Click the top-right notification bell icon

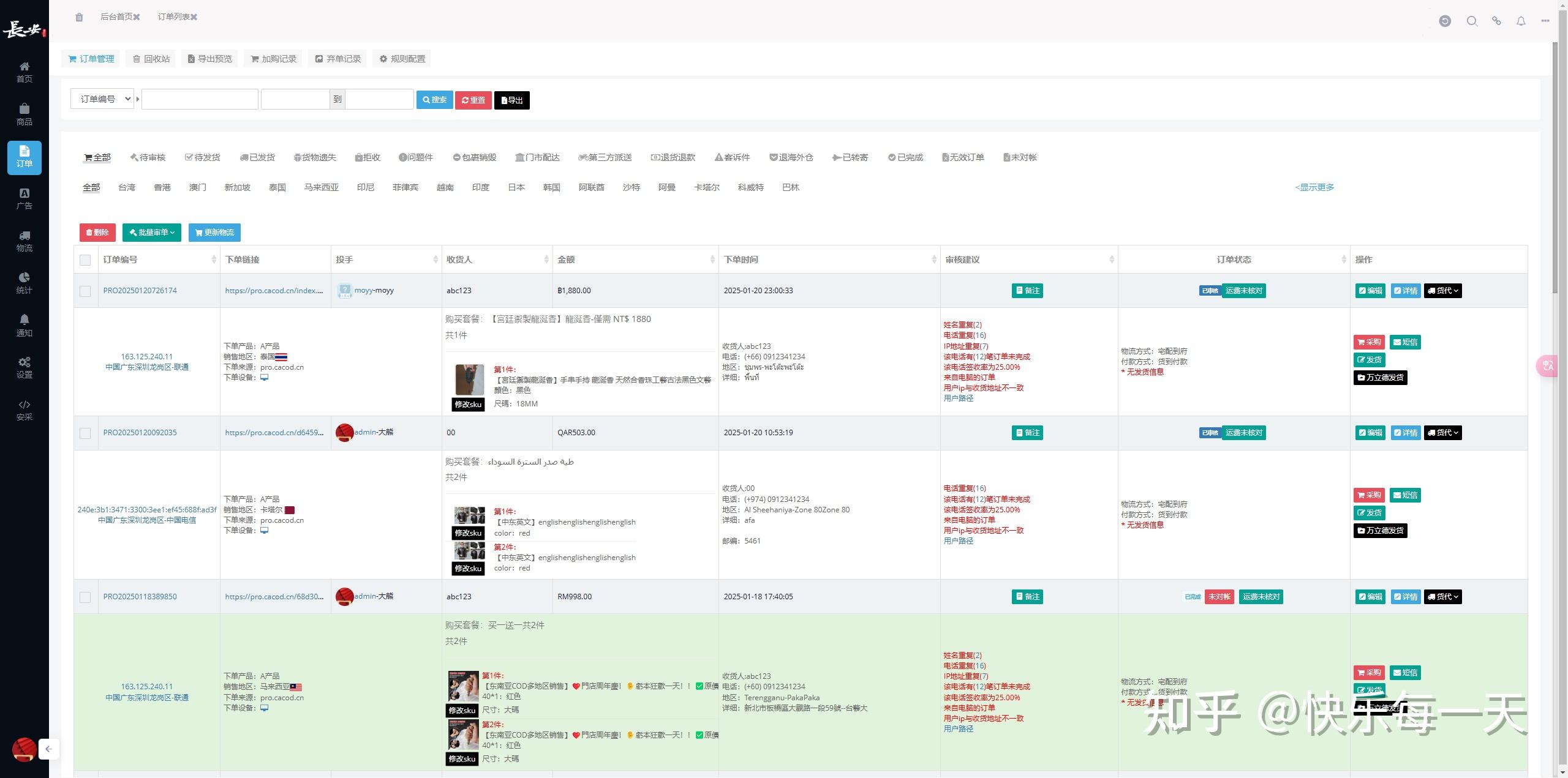pyautogui.click(x=1521, y=21)
